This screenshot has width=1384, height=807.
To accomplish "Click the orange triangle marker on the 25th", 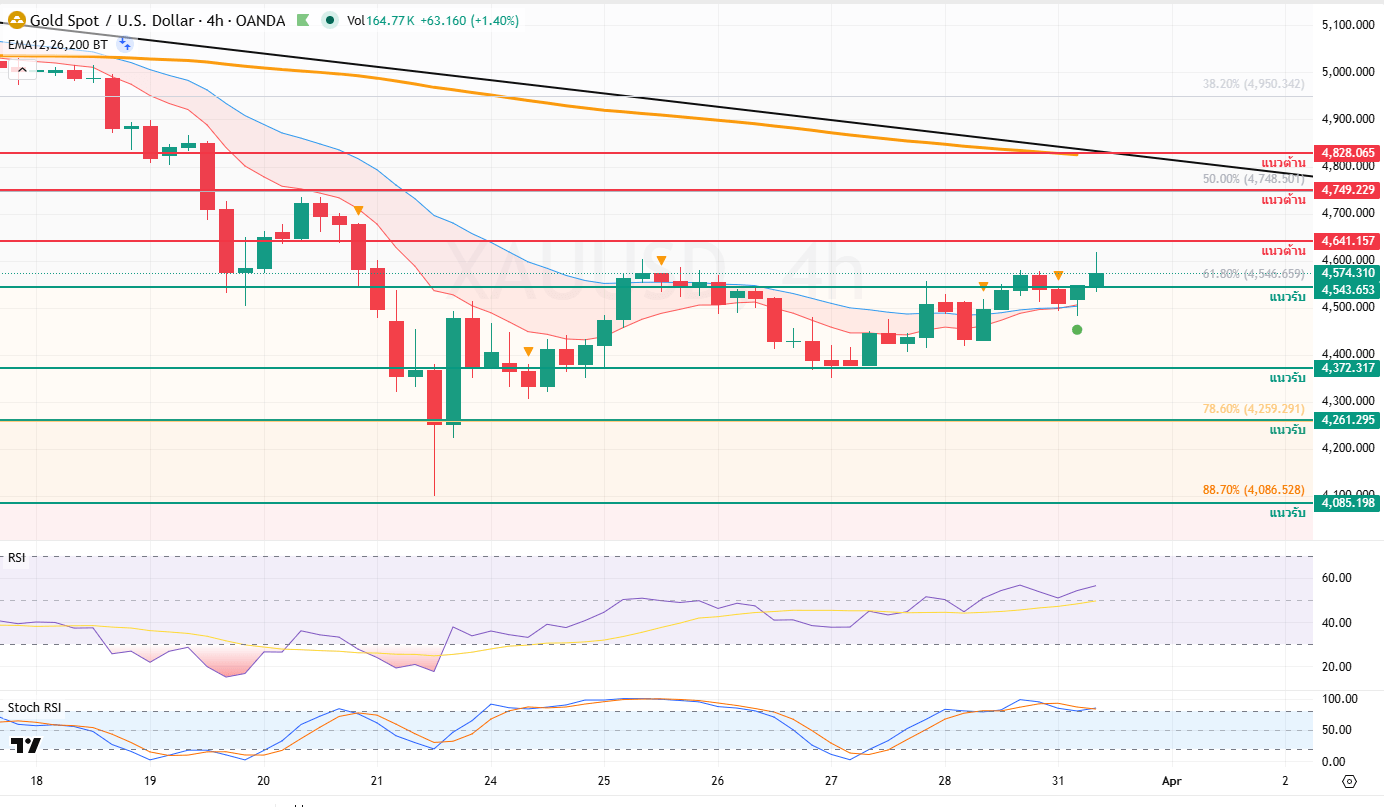I will [661, 260].
